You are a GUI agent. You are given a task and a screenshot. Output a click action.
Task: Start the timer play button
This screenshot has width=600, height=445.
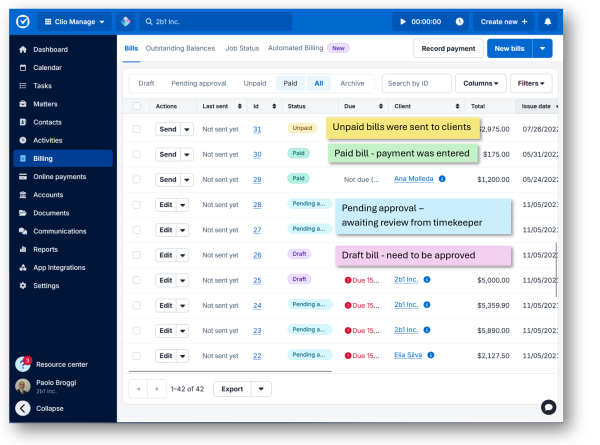pyautogui.click(x=403, y=21)
